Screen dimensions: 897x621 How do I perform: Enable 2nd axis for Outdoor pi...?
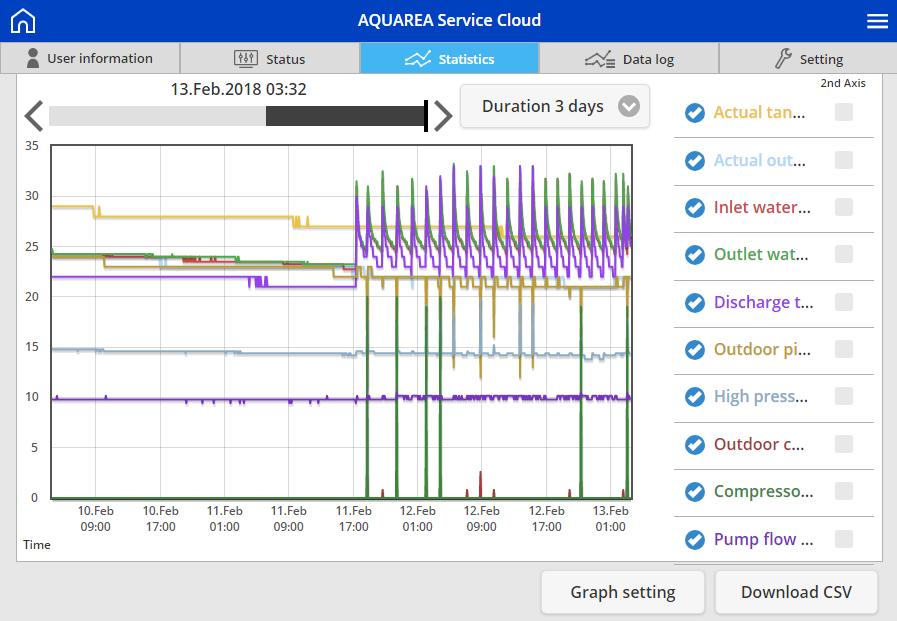pyautogui.click(x=844, y=349)
